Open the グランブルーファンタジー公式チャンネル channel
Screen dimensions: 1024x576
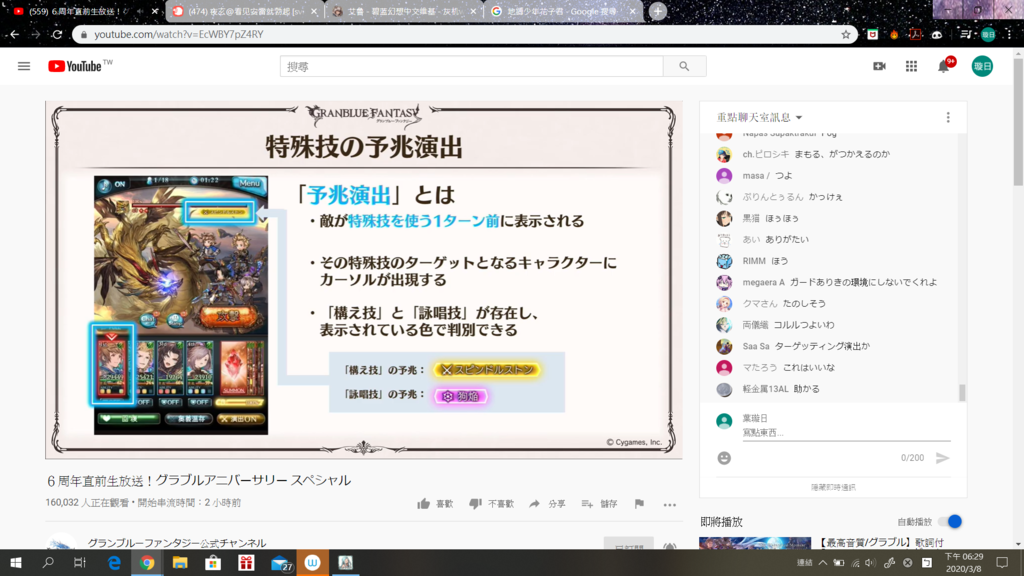click(x=177, y=543)
